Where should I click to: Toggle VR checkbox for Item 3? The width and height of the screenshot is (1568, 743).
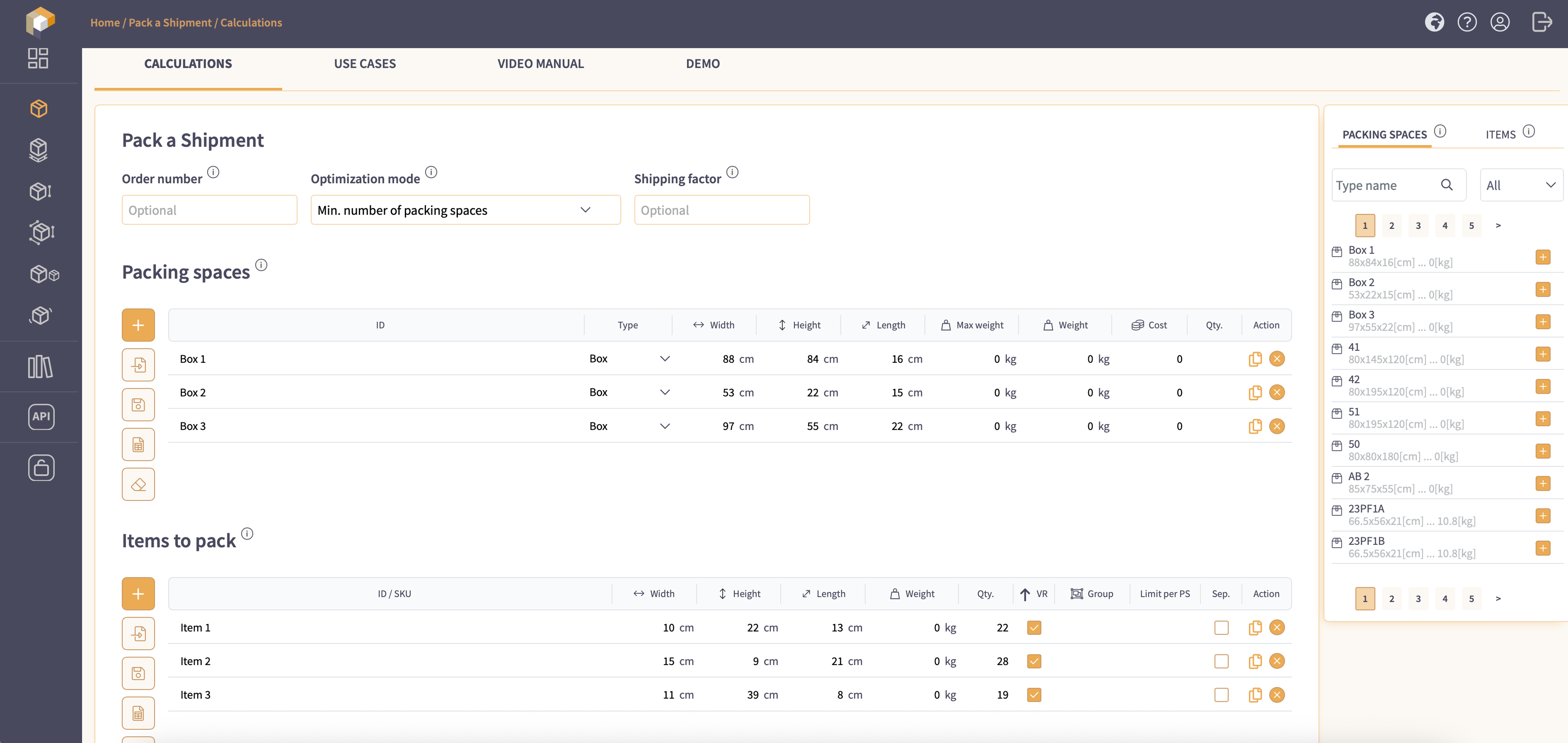point(1033,695)
